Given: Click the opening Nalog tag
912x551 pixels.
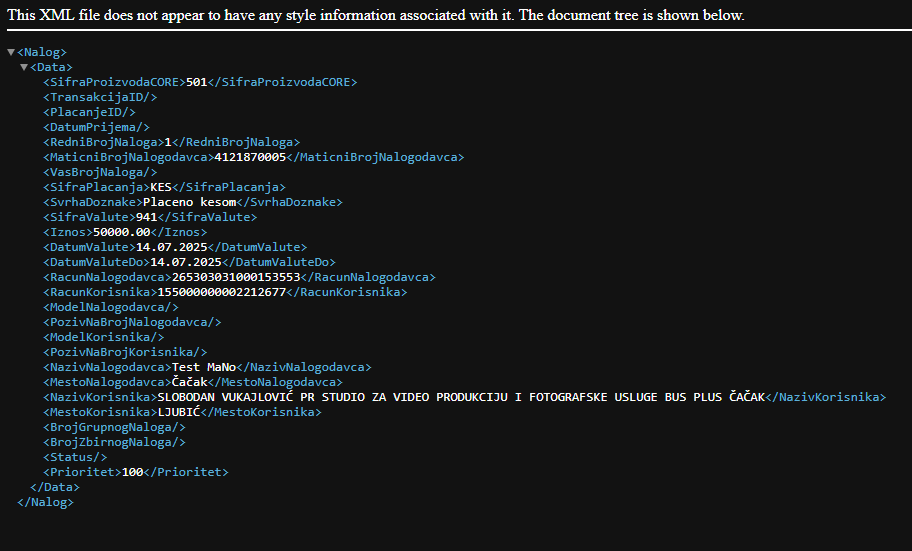Looking at the screenshot, I should pyautogui.click(x=42, y=52).
